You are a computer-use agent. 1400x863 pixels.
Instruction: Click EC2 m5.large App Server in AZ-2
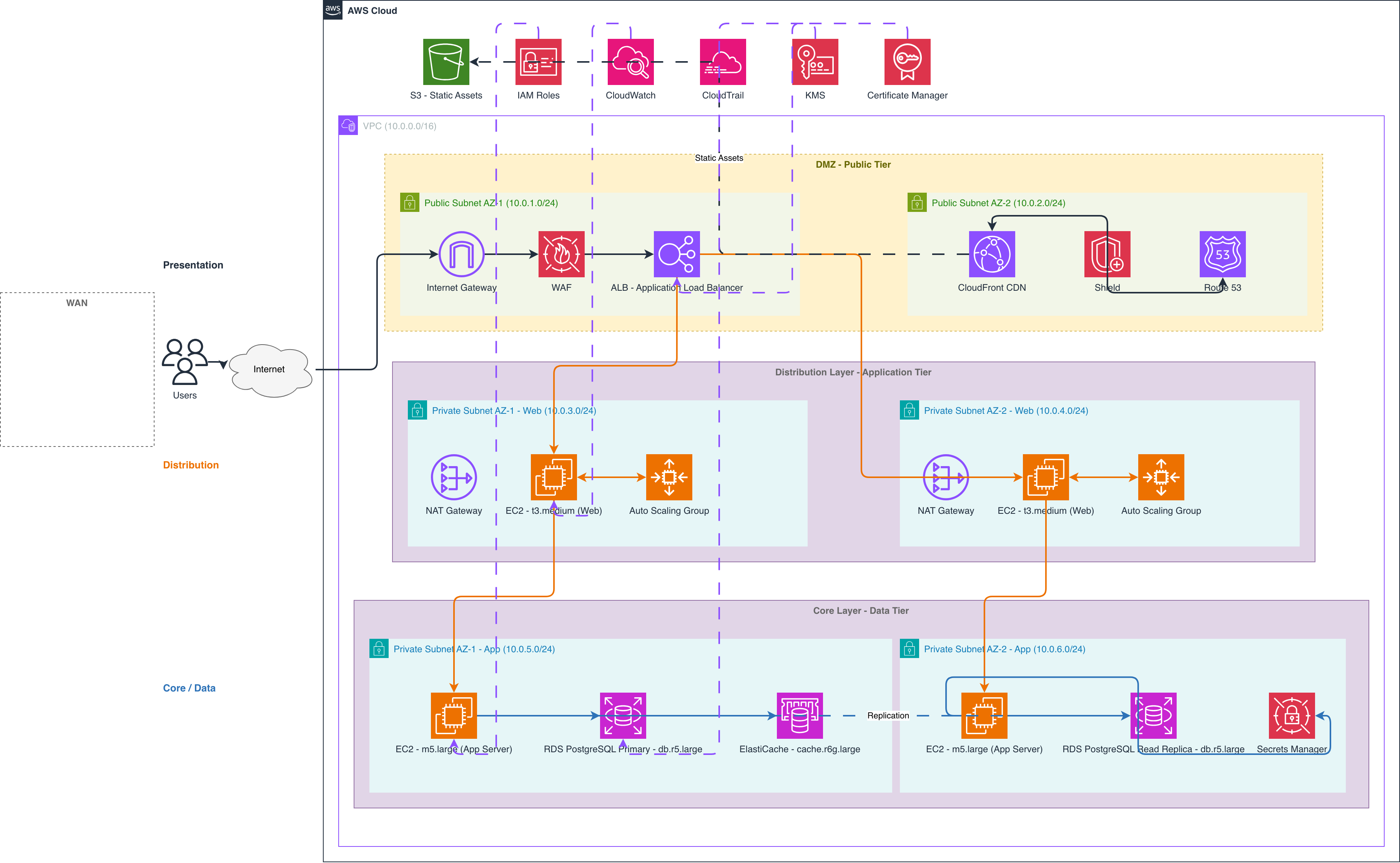point(984,716)
